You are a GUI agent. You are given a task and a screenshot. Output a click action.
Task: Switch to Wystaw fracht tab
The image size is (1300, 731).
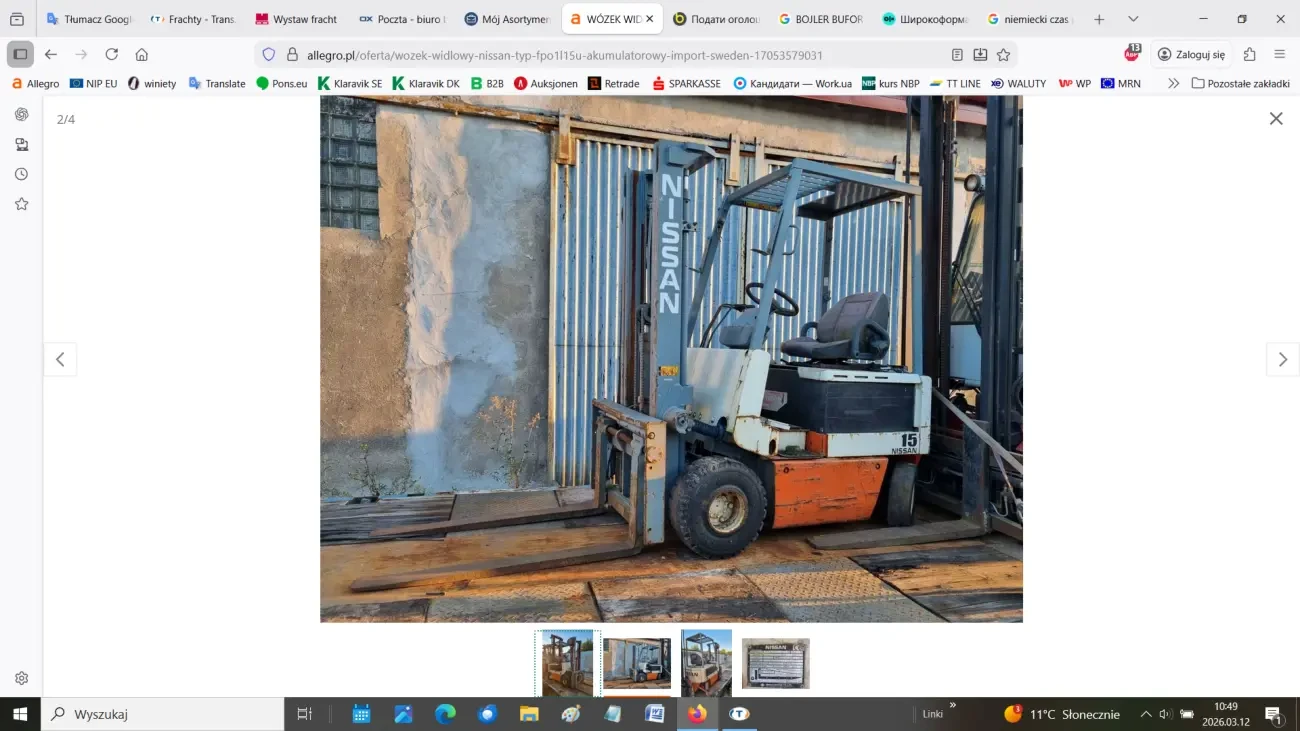point(297,19)
